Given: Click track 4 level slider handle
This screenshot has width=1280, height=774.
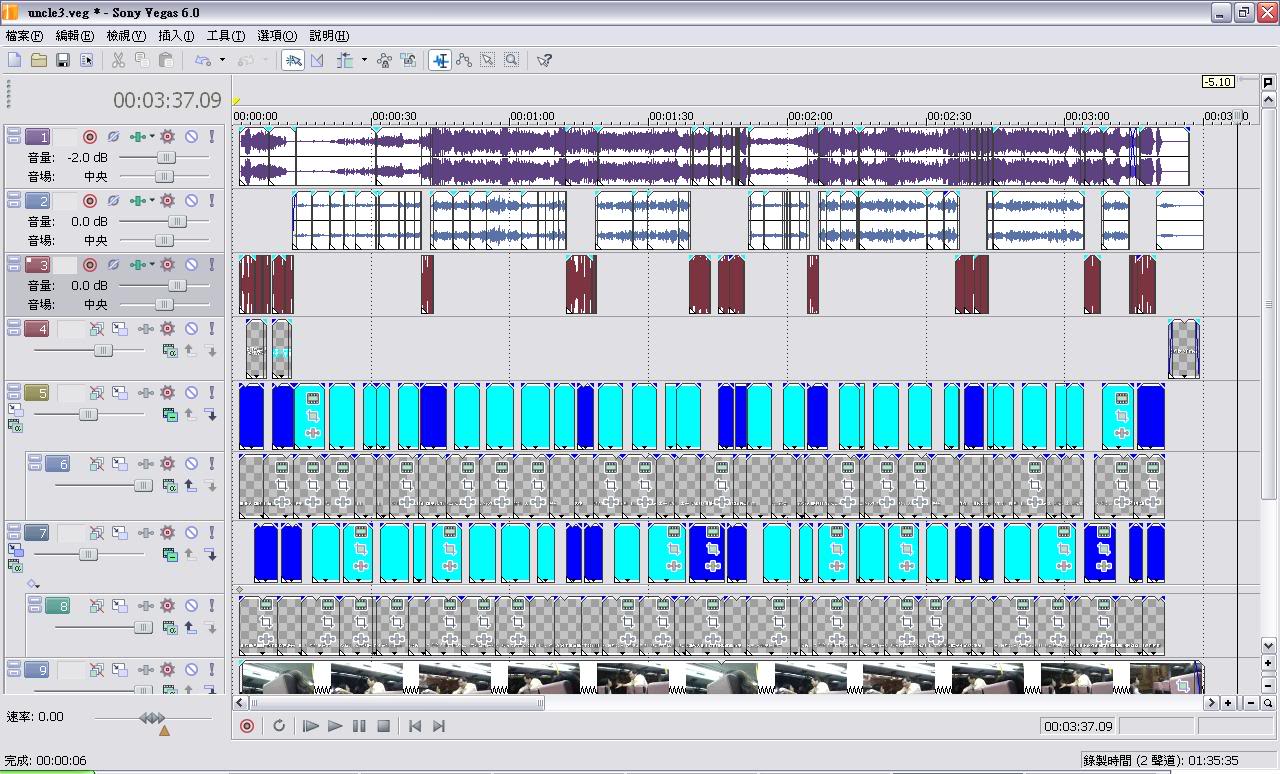Looking at the screenshot, I should click(103, 350).
